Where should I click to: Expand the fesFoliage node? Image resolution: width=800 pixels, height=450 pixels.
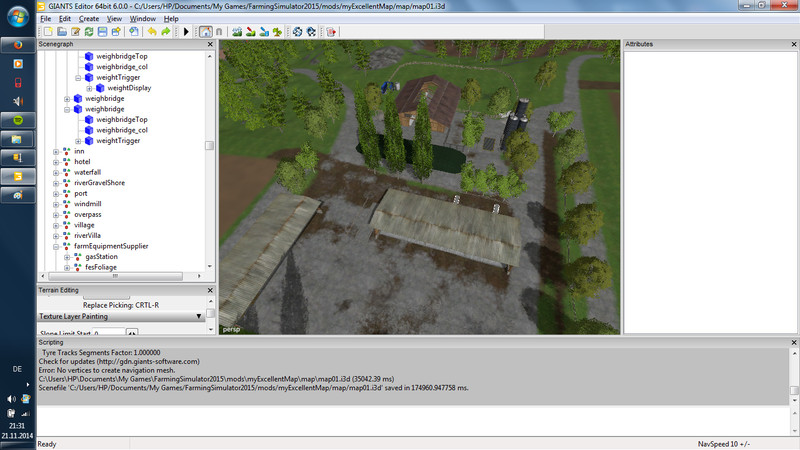pyautogui.click(x=67, y=267)
